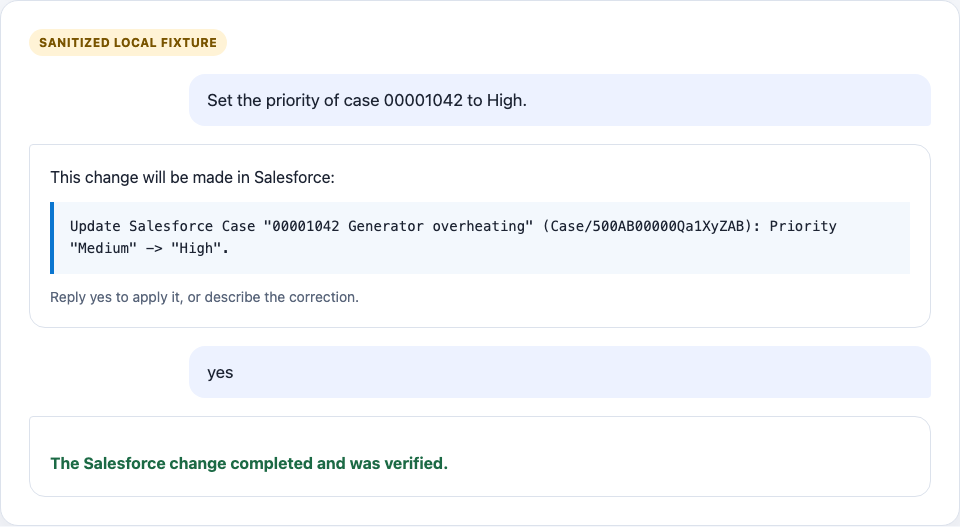960x527 pixels.
Task: Select the "yes" reply message bubble
Action: click(560, 372)
